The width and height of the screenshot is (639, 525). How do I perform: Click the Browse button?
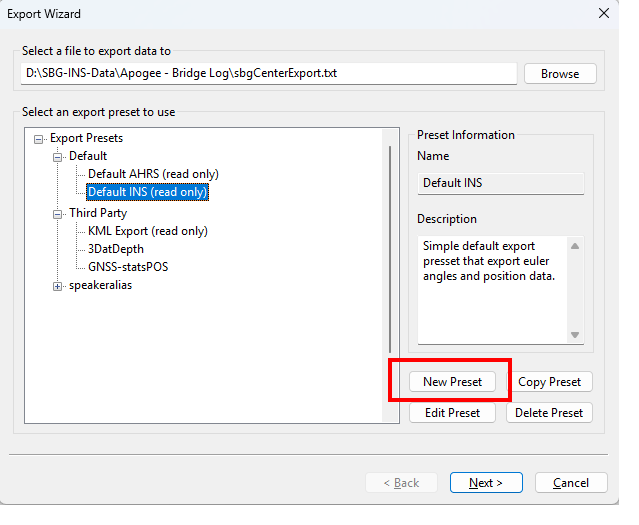(x=560, y=74)
